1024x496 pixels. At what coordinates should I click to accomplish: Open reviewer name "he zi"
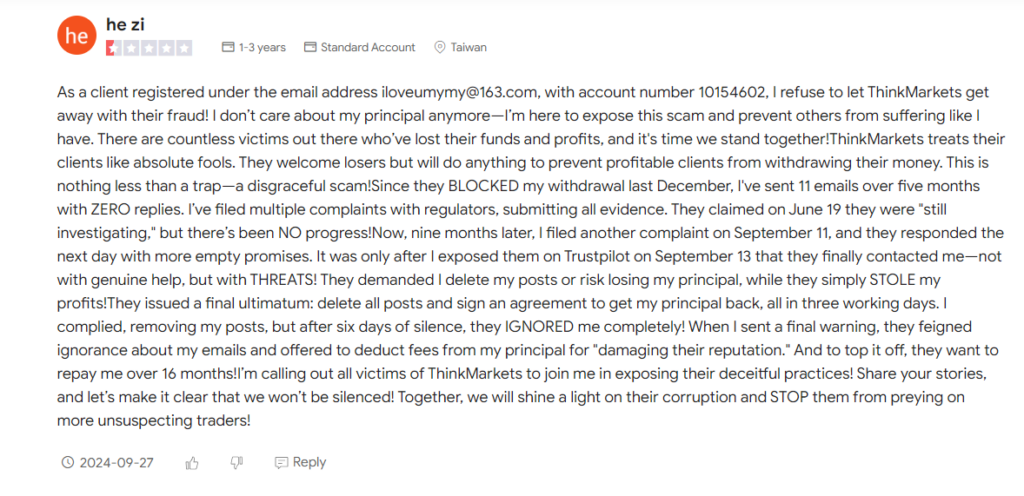[x=124, y=24]
